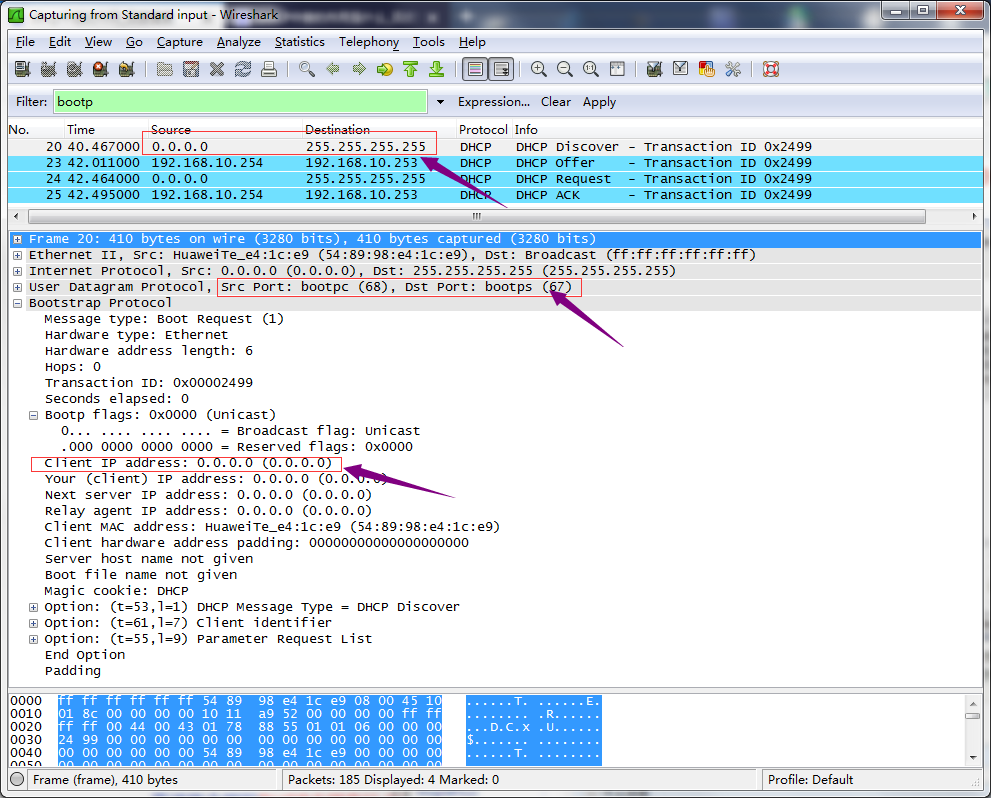This screenshot has width=991, height=798.
Task: Click the capture options toolbar icon
Action: (x=49, y=69)
